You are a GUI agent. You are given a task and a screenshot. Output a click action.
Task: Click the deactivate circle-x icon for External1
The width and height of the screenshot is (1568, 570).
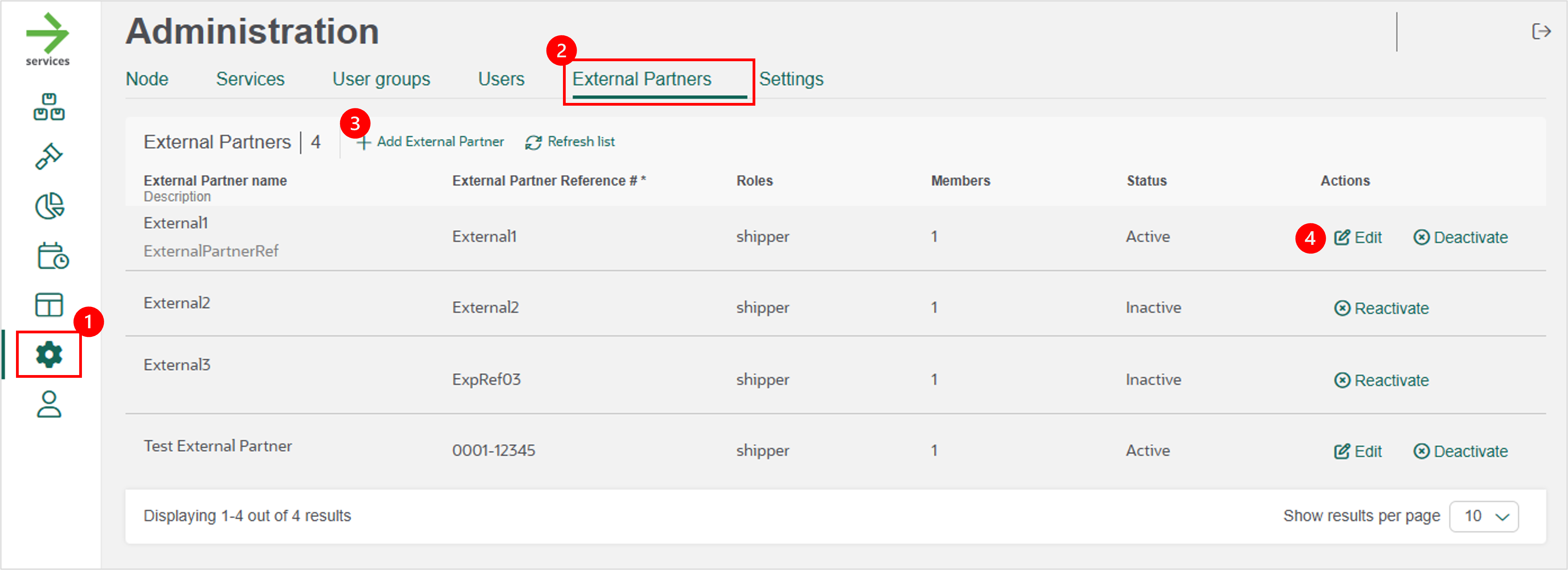[x=1421, y=237]
